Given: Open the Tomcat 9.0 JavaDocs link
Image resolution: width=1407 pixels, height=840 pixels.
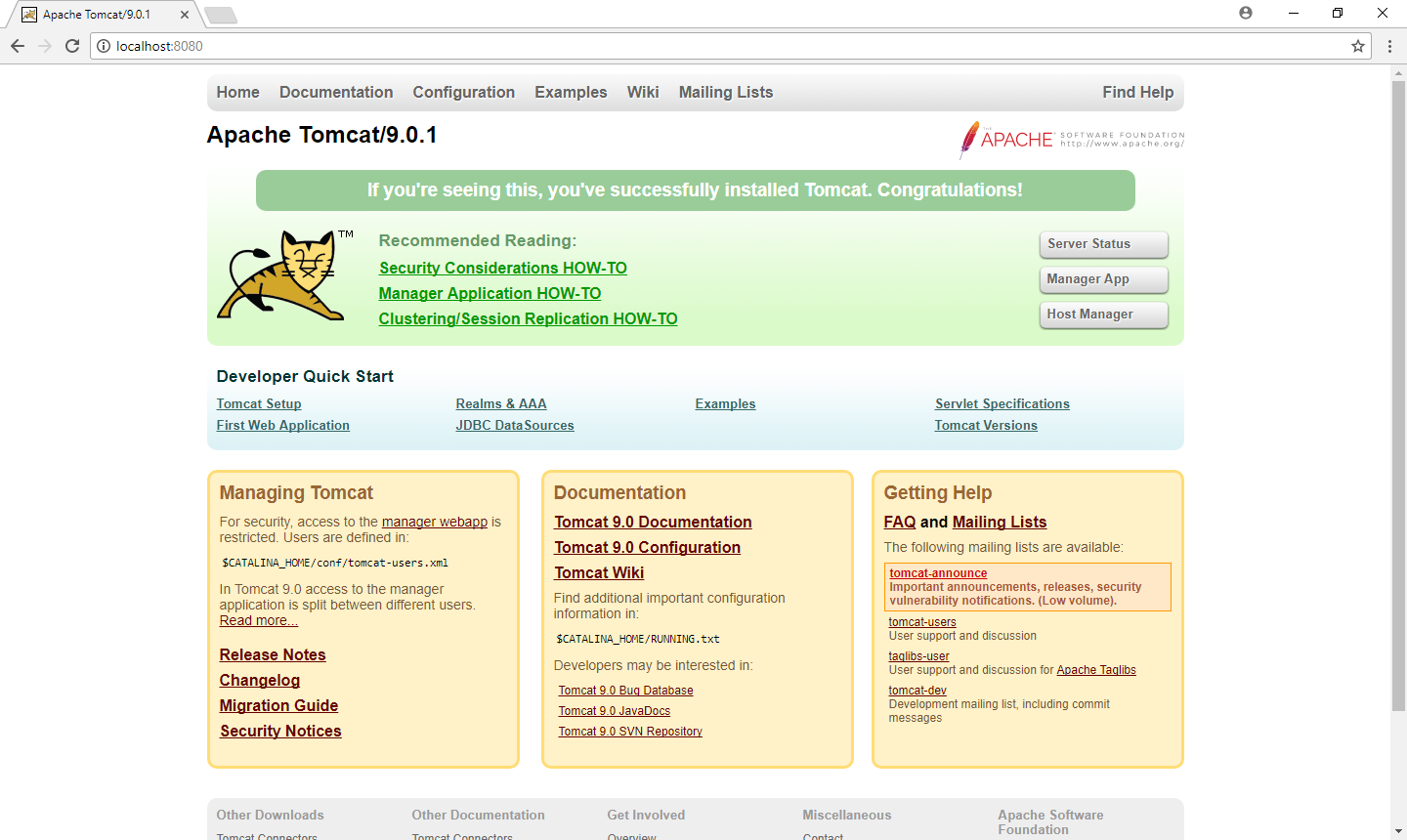Looking at the screenshot, I should pos(614,710).
